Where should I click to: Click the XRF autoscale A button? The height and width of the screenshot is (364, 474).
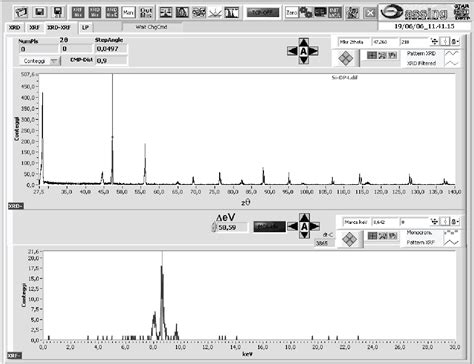[304, 227]
